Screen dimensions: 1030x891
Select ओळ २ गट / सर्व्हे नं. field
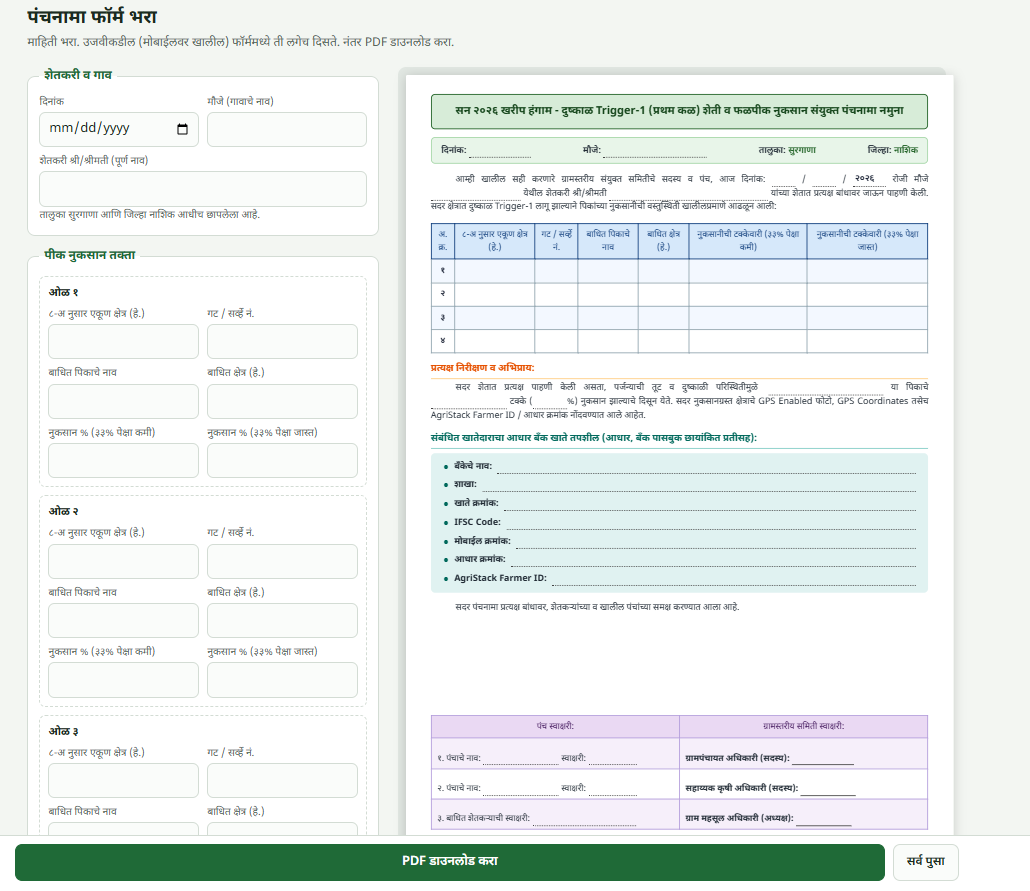coord(282,561)
